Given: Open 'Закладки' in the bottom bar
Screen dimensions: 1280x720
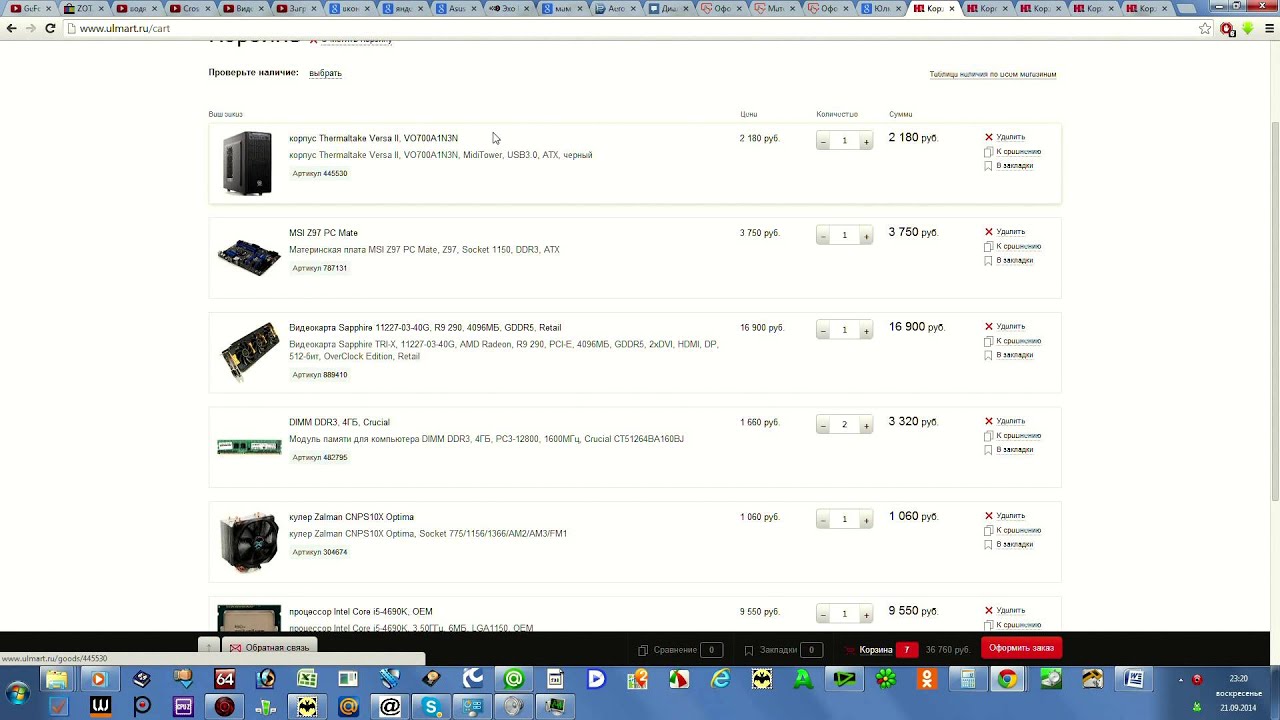Looking at the screenshot, I should pyautogui.click(x=783, y=650).
